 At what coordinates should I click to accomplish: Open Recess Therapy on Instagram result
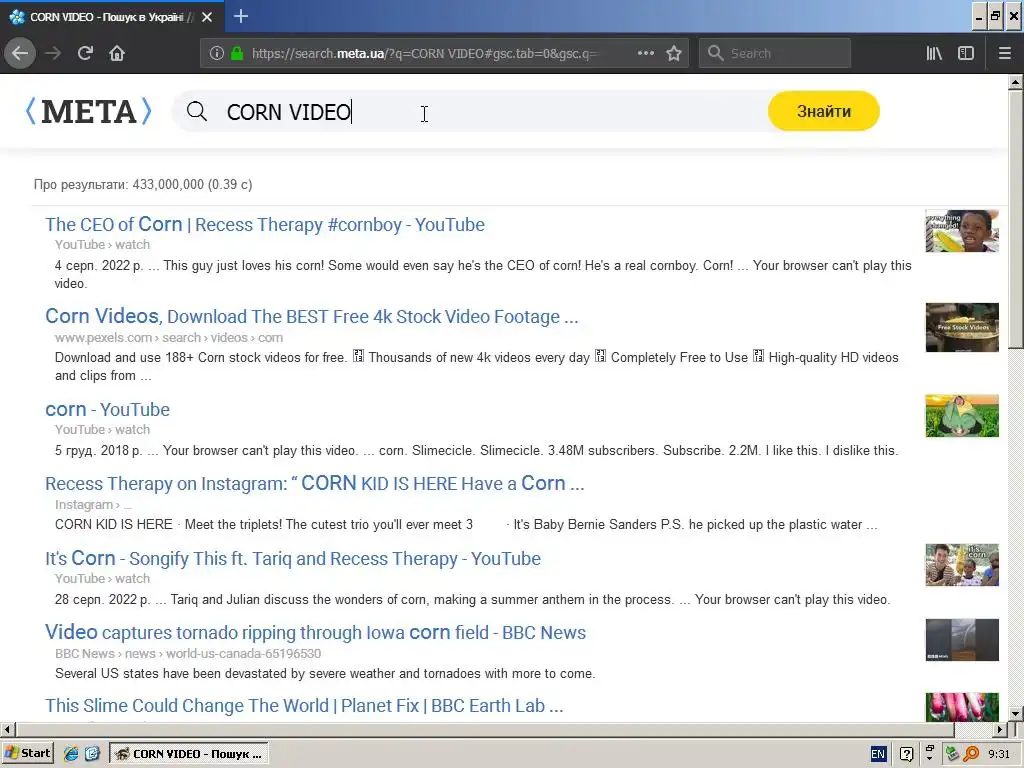[314, 484]
